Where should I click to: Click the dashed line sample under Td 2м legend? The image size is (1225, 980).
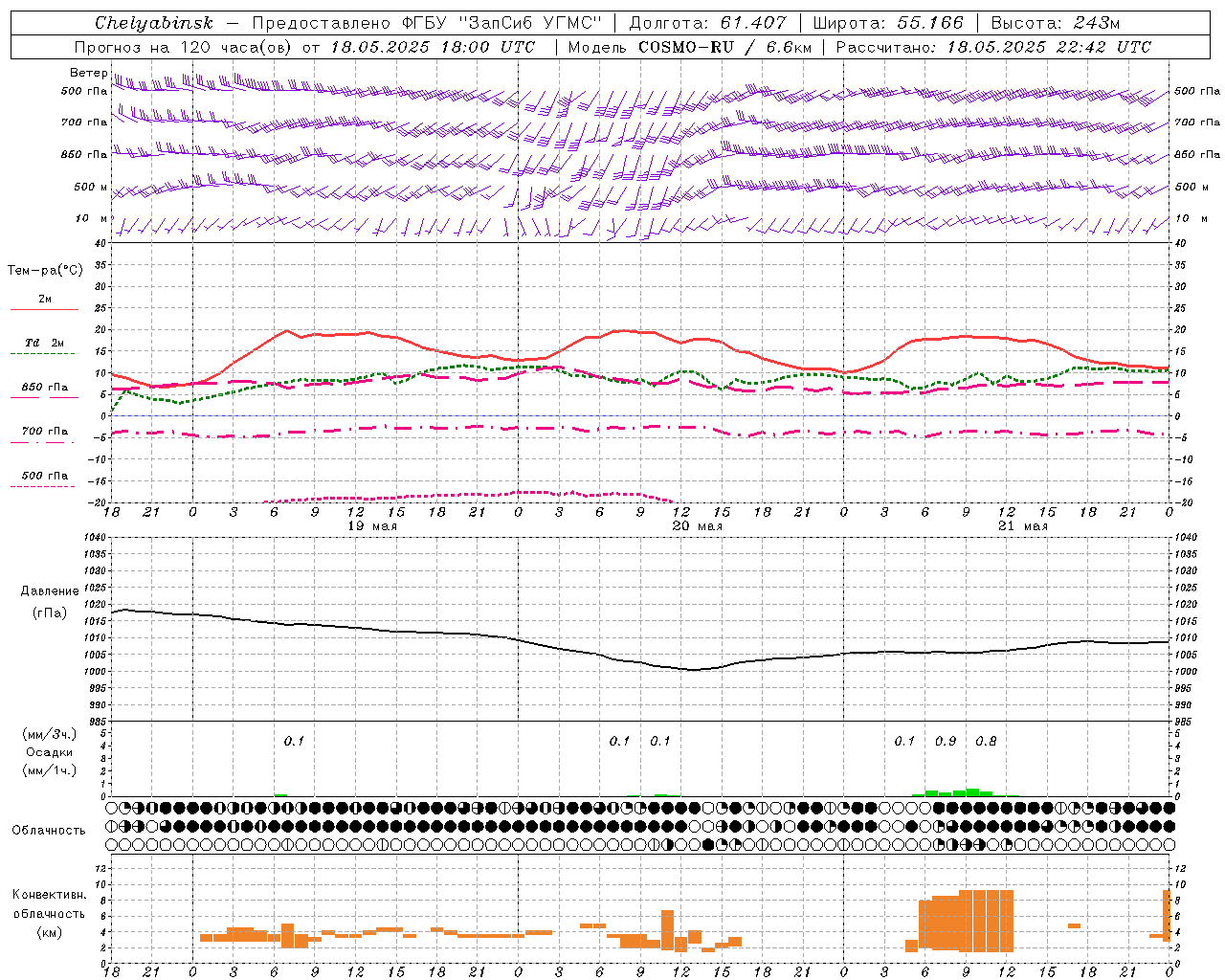tap(42, 354)
